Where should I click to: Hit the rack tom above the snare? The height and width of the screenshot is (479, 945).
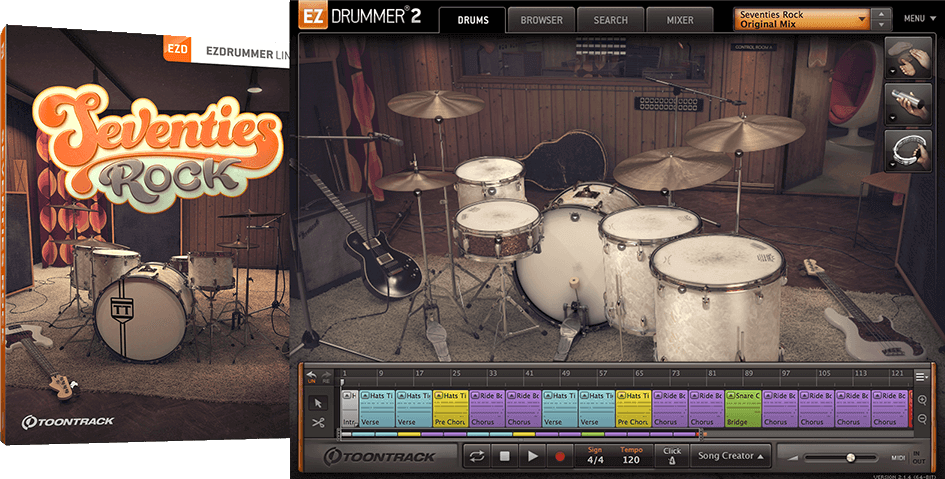[x=489, y=178]
